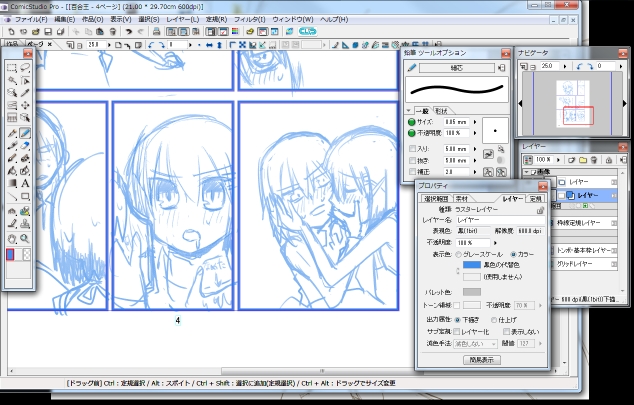Click the Undo arrow in main toolbar
This screenshot has width=634, height=405.
tap(129, 32)
